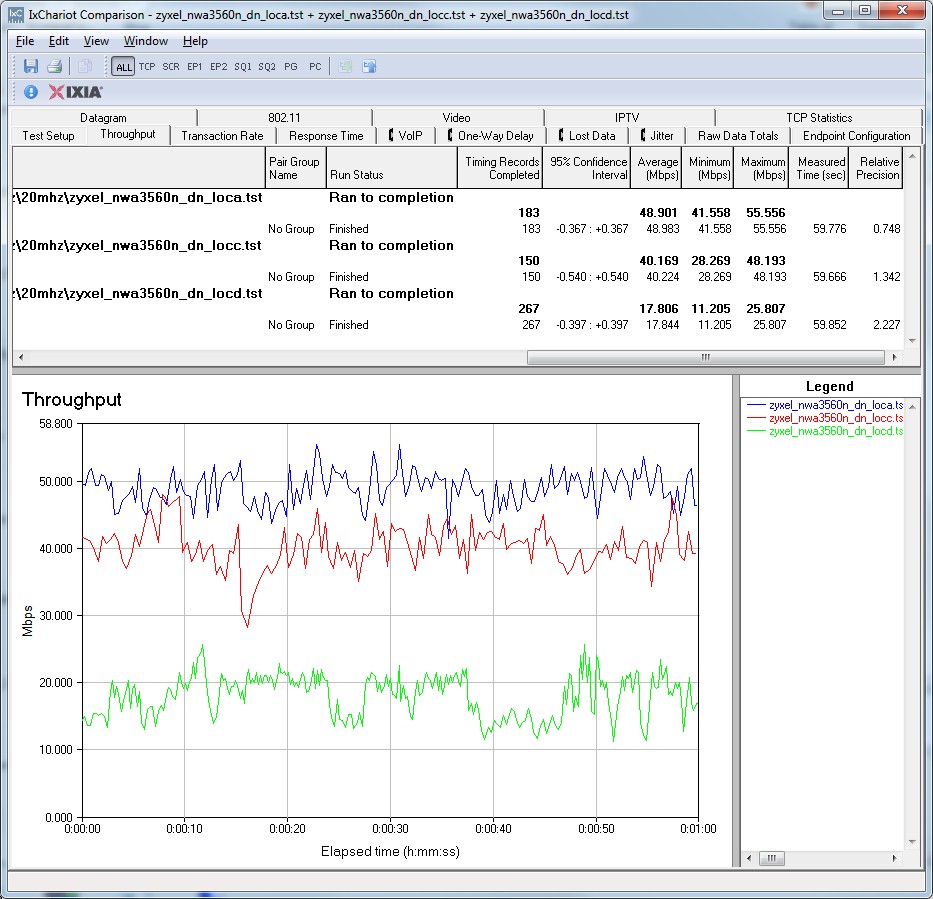Toggle the ALL filter button
This screenshot has width=933, height=899.
tap(124, 67)
